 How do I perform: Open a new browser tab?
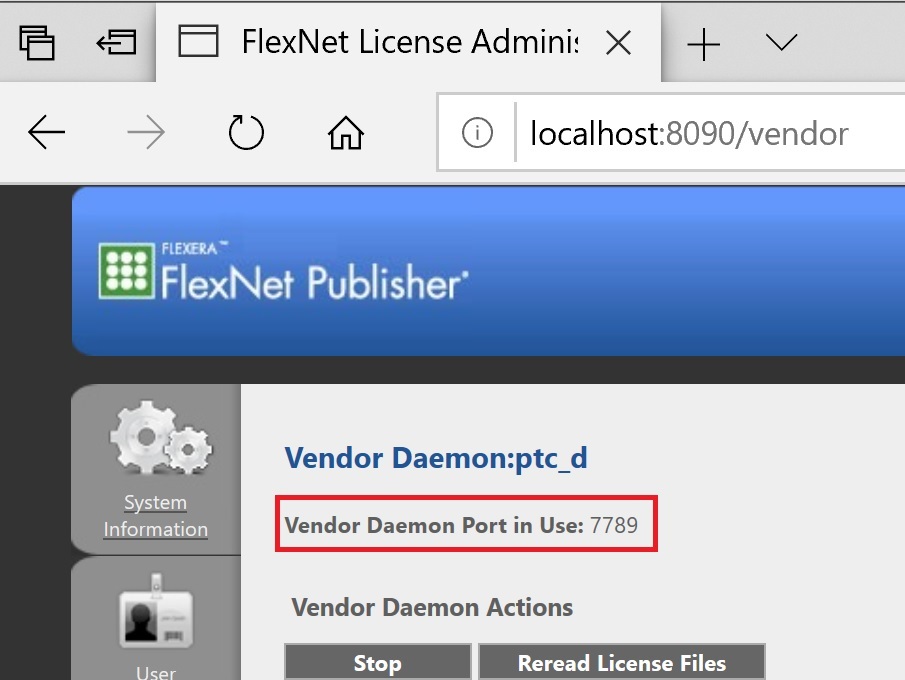click(x=704, y=43)
